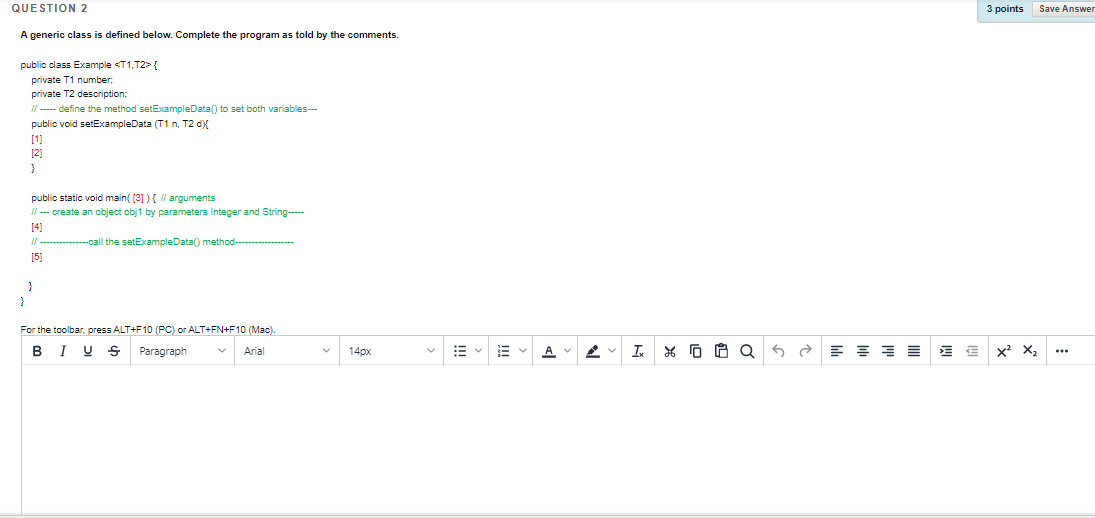1095x518 pixels.
Task: Expand bullet list style options arrow
Action: [478, 351]
